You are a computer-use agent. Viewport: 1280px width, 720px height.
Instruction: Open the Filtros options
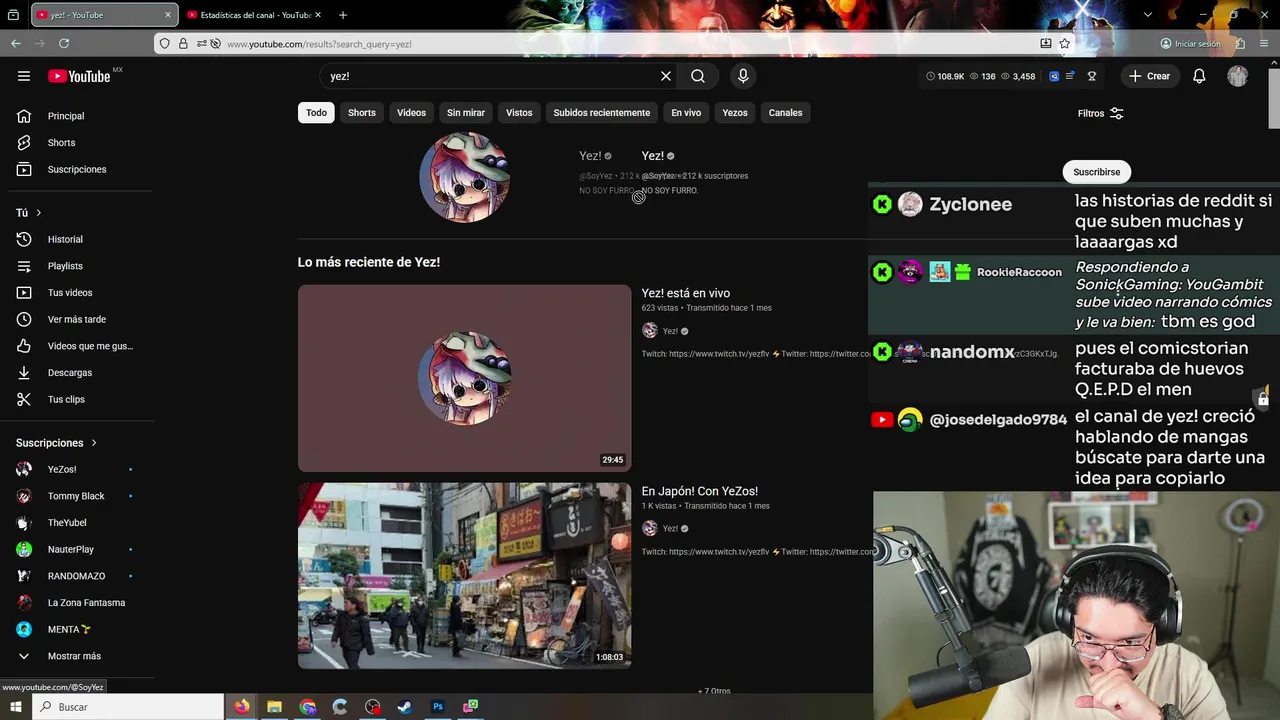point(1101,113)
